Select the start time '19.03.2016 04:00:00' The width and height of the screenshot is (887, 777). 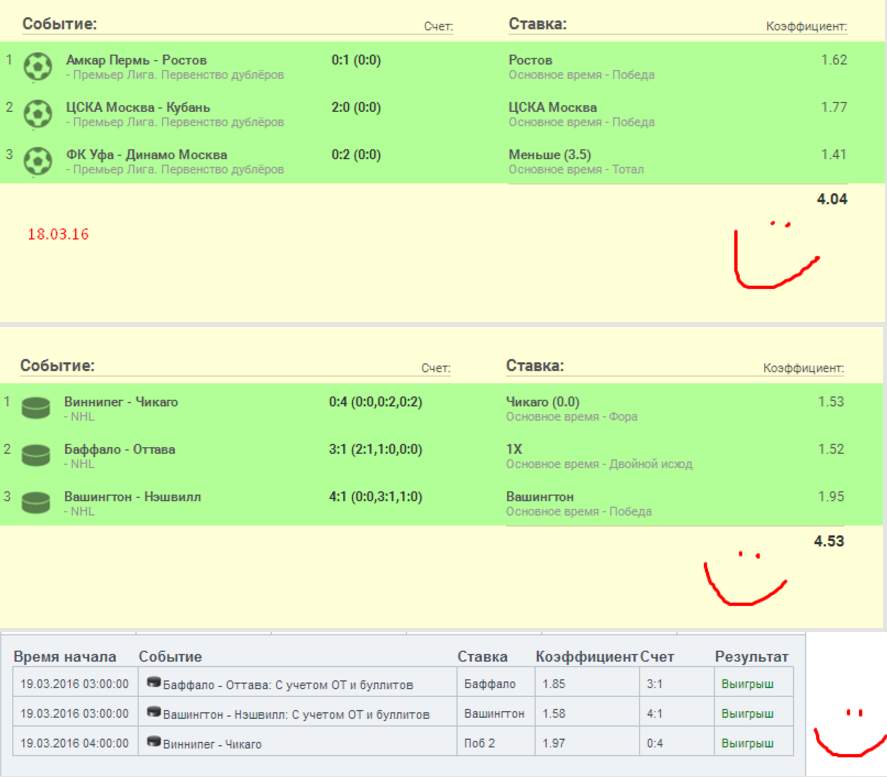75,743
